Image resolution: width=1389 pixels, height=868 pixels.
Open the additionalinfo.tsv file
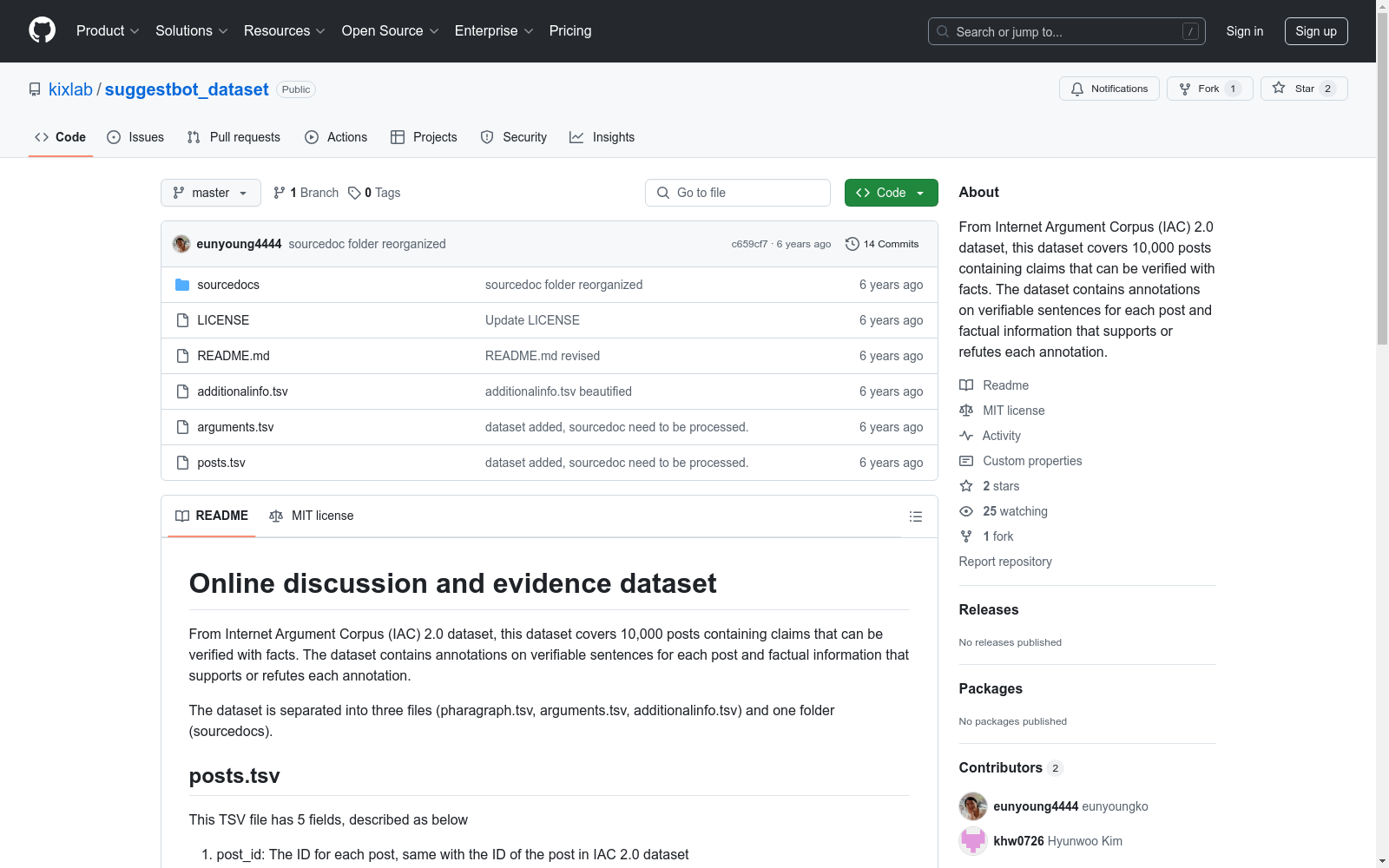click(242, 391)
